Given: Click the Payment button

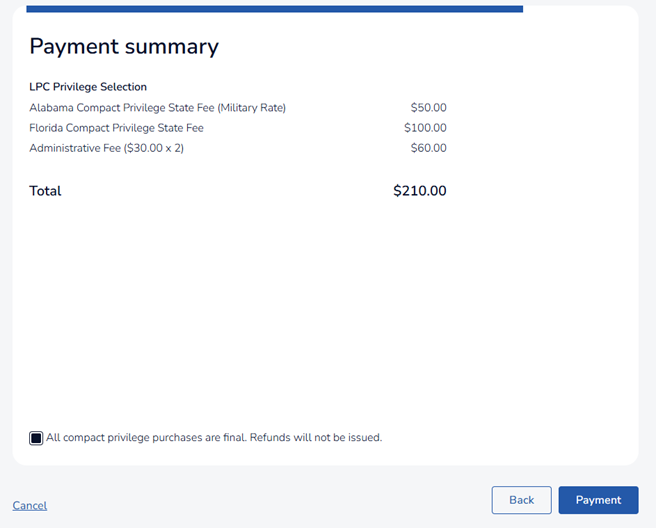Looking at the screenshot, I should tap(598, 500).
